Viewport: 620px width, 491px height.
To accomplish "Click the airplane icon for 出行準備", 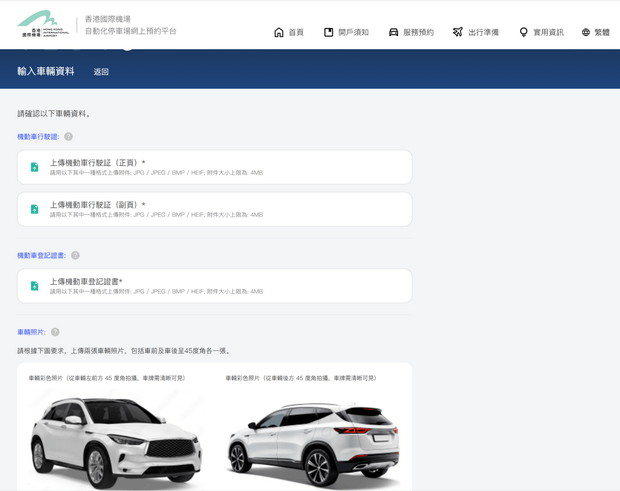I will 458,32.
